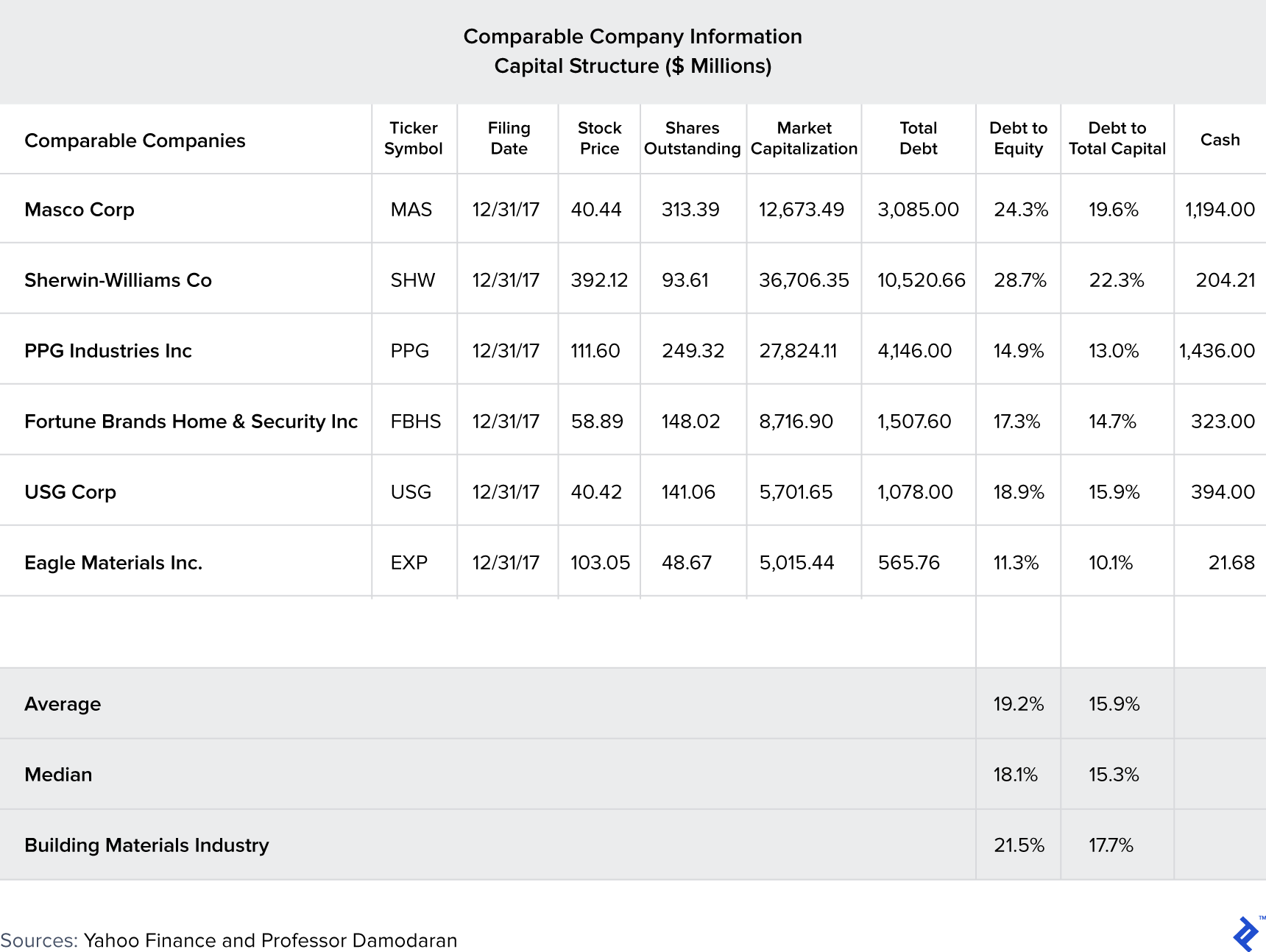
Task: Click Fortune Brands market cap 8,716.90
Action: (796, 422)
